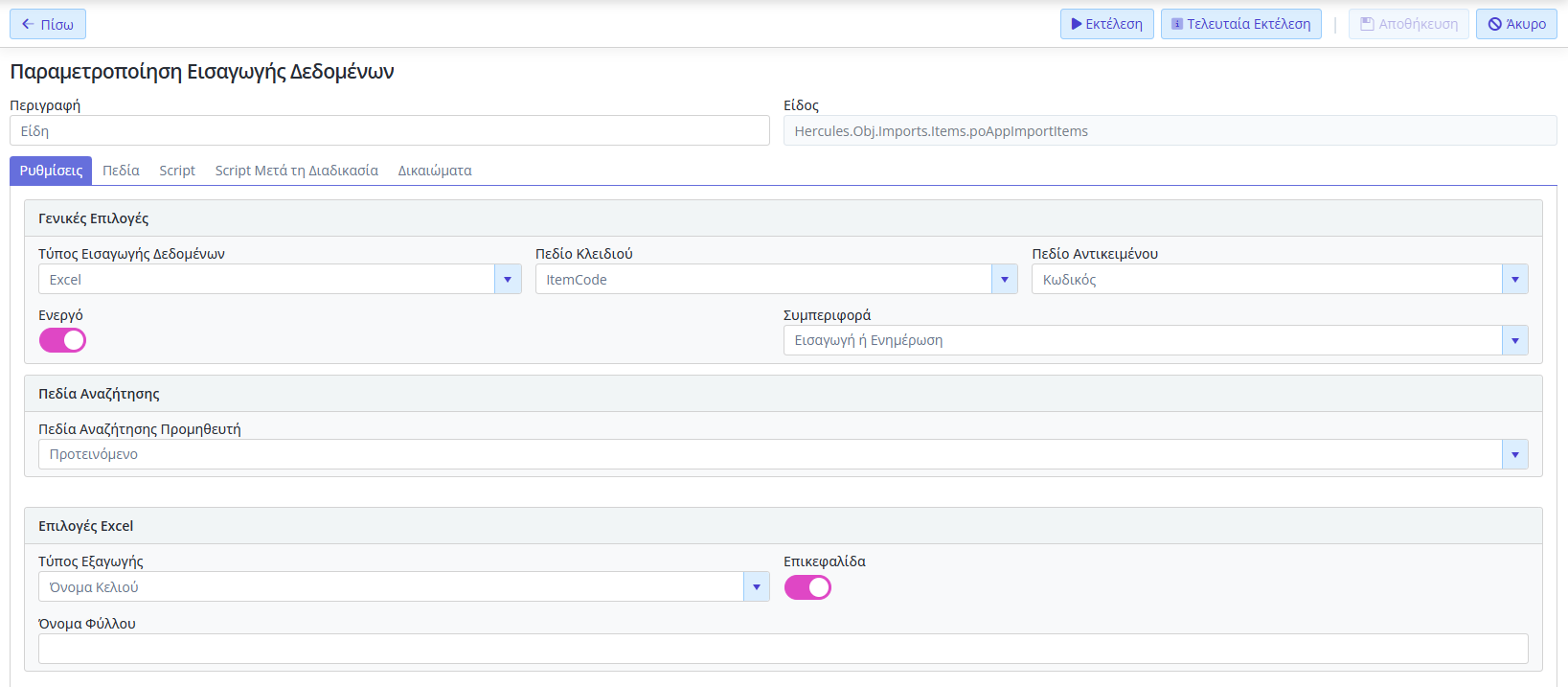The image size is (1568, 687).
Task: Switch to the Πεδία tab
Action: [121, 171]
